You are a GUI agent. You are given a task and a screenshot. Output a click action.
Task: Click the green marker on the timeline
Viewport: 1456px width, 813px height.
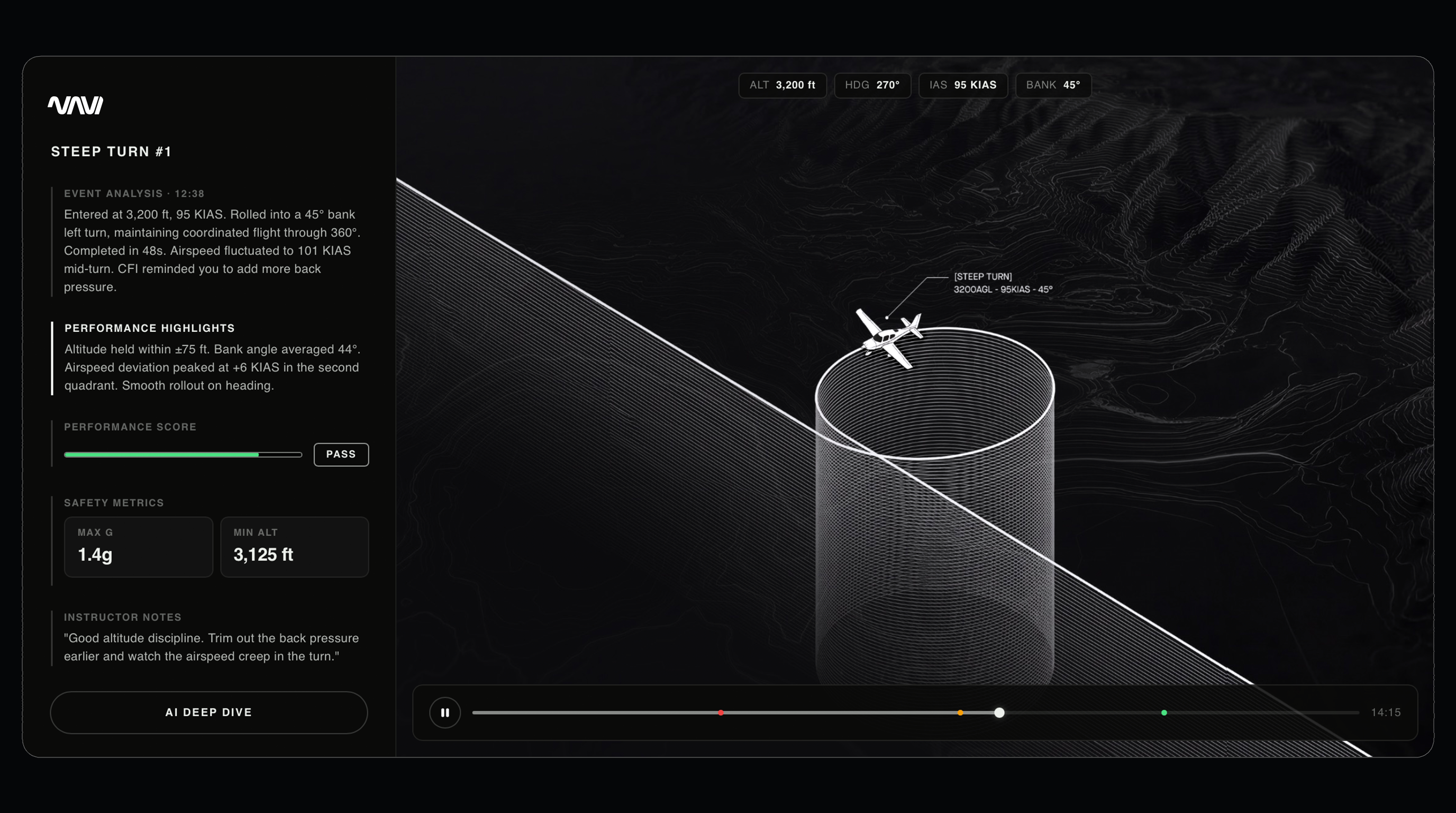[x=1164, y=713]
